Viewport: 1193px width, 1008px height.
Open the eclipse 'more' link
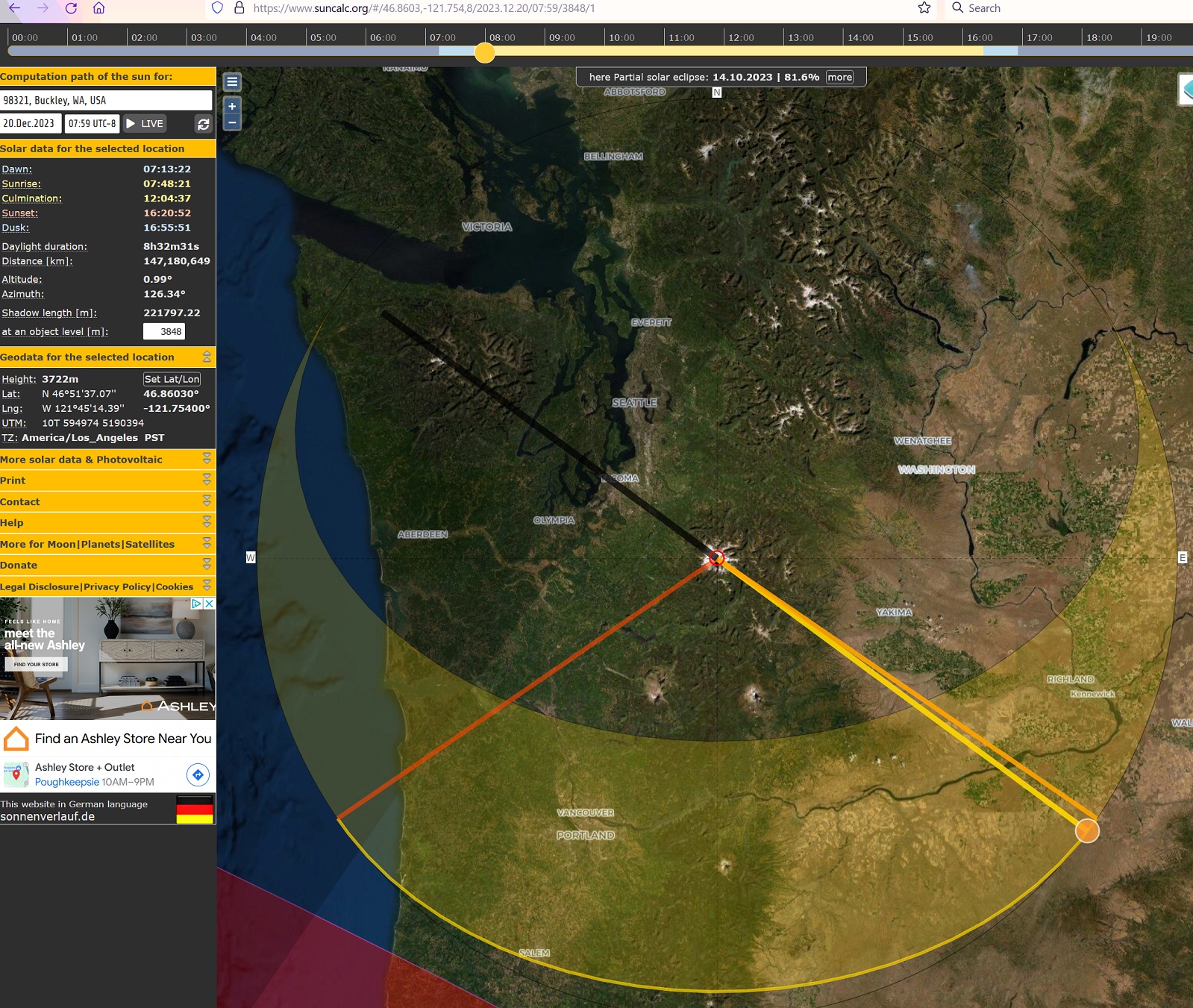point(839,77)
